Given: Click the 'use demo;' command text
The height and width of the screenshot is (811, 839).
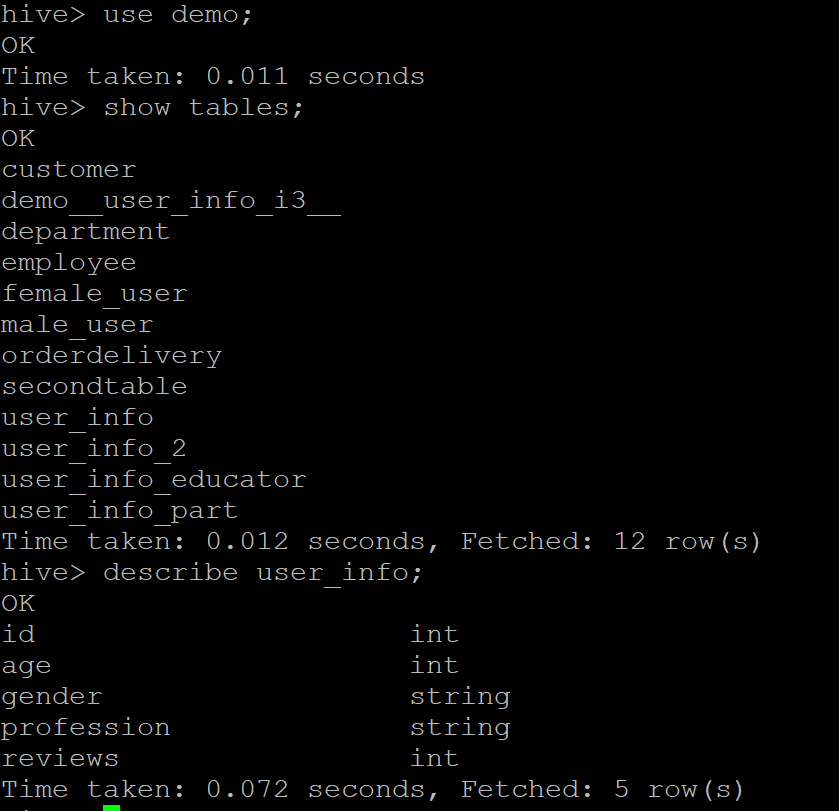Looking at the screenshot, I should tap(178, 14).
